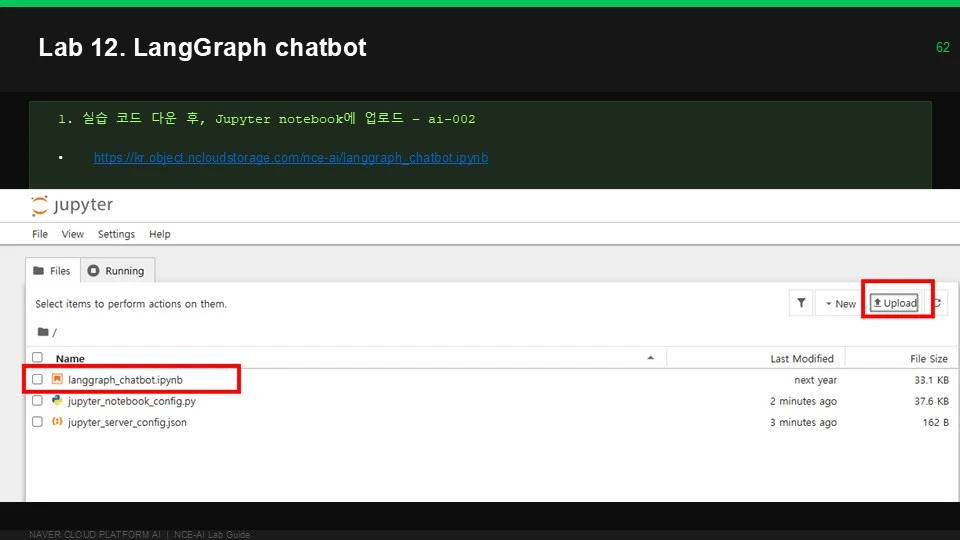Click the 162 B file size
This screenshot has height=540, width=960.
pyautogui.click(x=936, y=422)
